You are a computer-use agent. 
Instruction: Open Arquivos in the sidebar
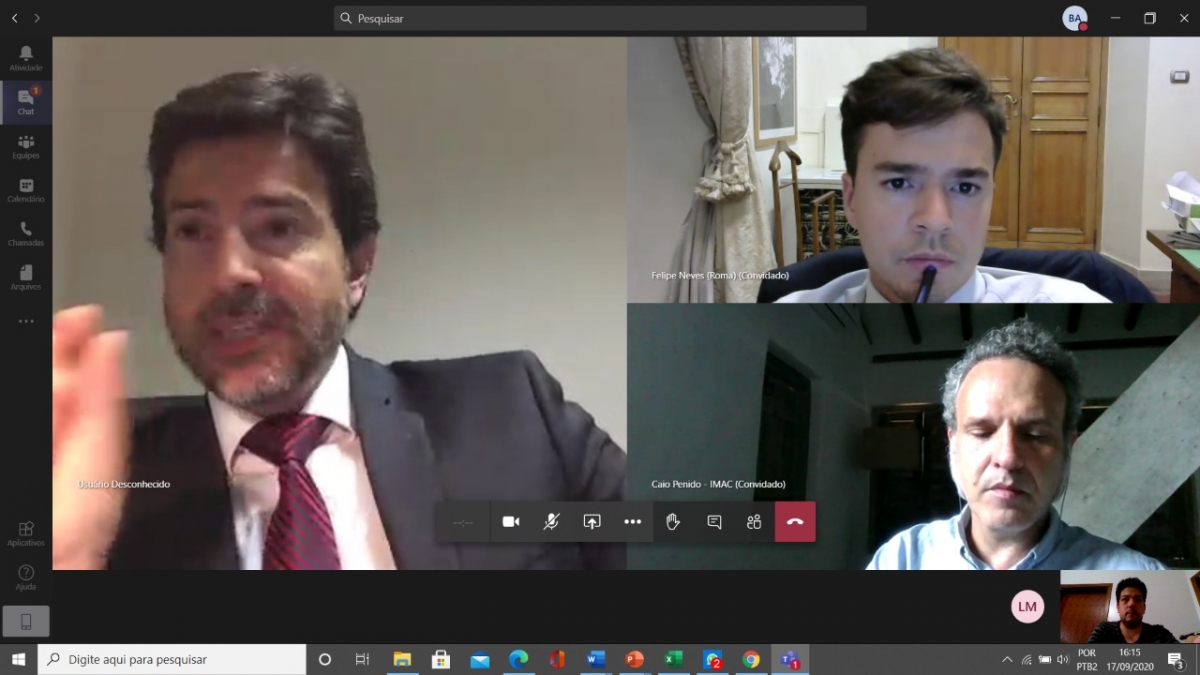point(26,278)
